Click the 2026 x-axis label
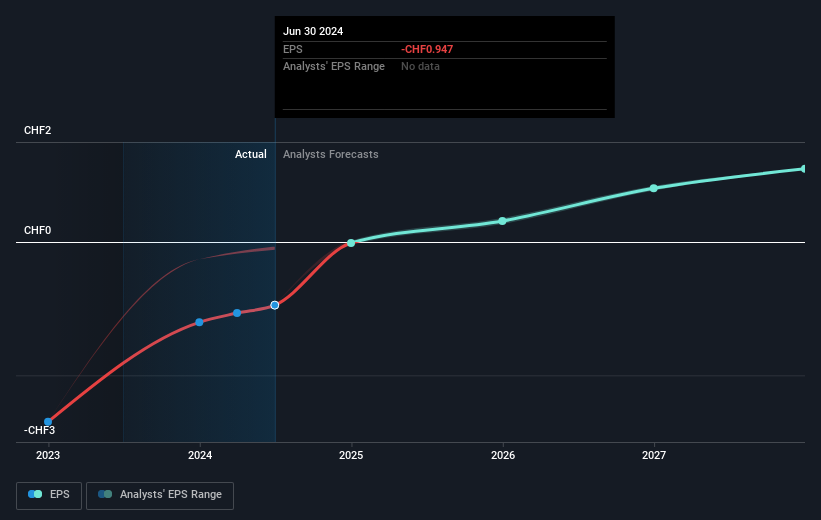This screenshot has height=520, width=821. (503, 456)
